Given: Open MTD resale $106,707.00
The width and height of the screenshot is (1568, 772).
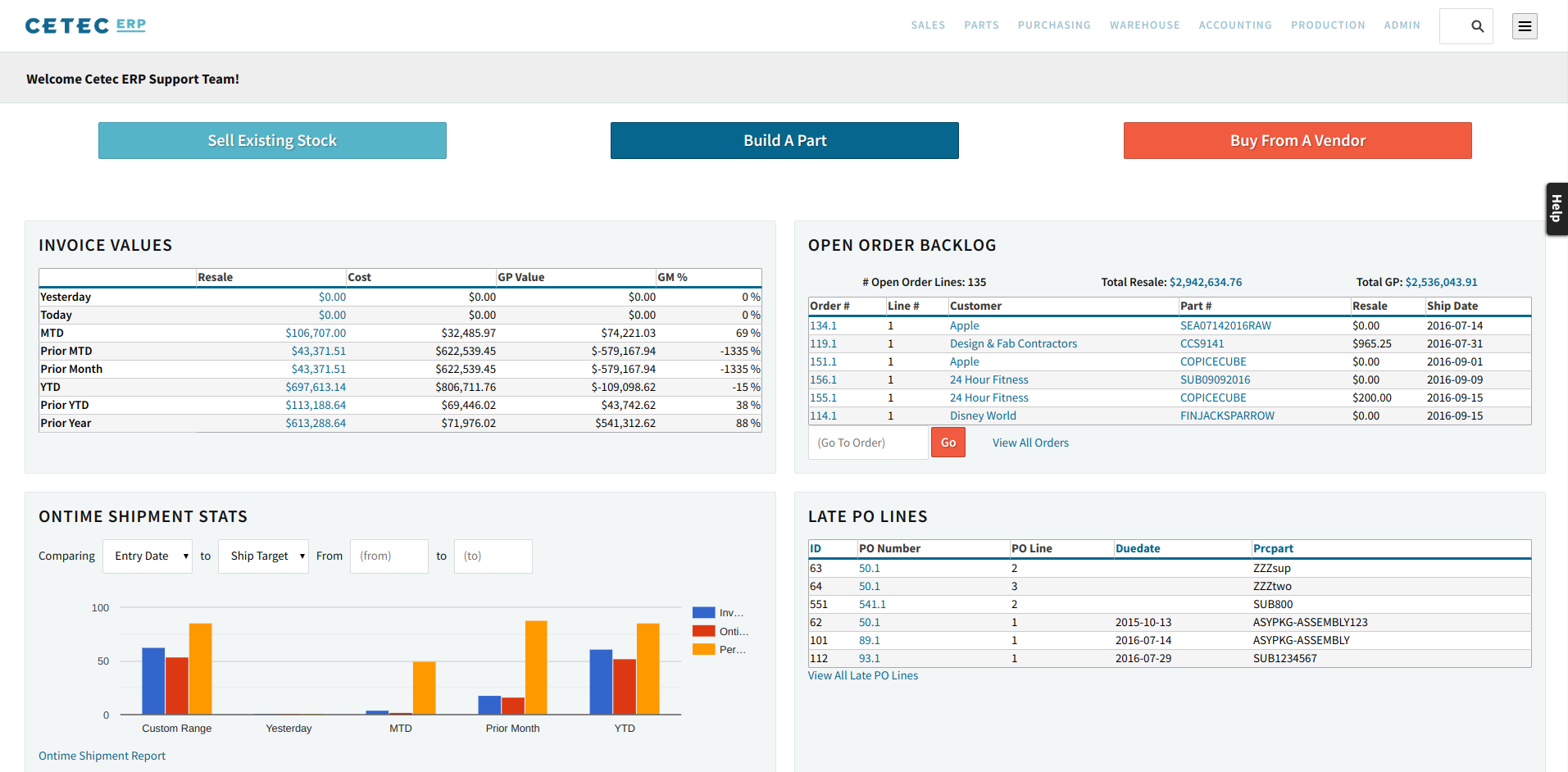Looking at the screenshot, I should [316, 333].
